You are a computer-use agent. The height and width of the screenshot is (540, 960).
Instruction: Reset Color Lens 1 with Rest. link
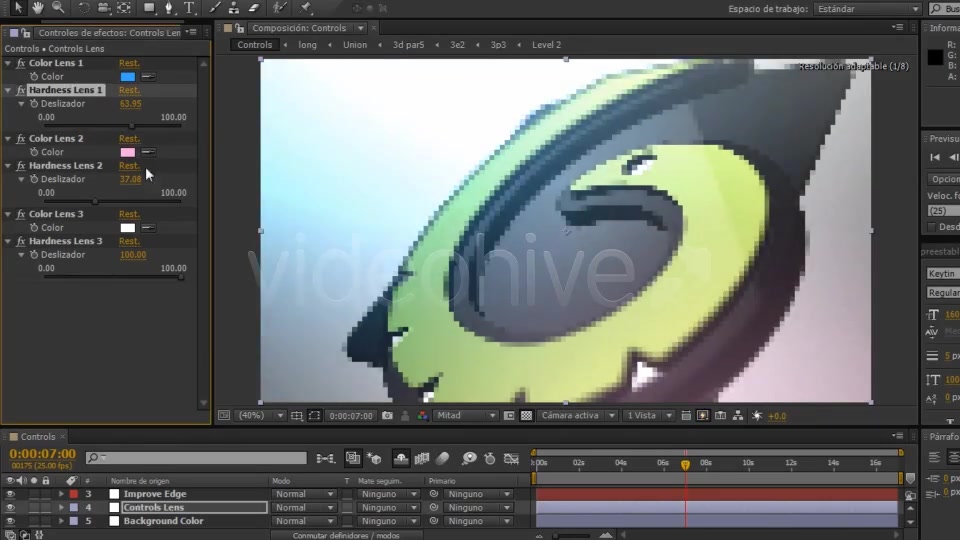coord(129,63)
